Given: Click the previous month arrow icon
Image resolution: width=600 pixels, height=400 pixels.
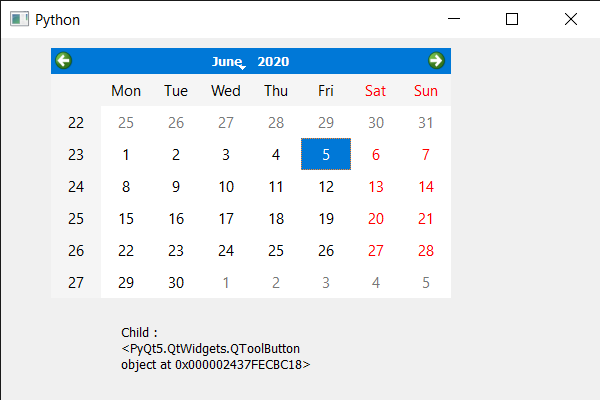Looking at the screenshot, I should 64,61.
